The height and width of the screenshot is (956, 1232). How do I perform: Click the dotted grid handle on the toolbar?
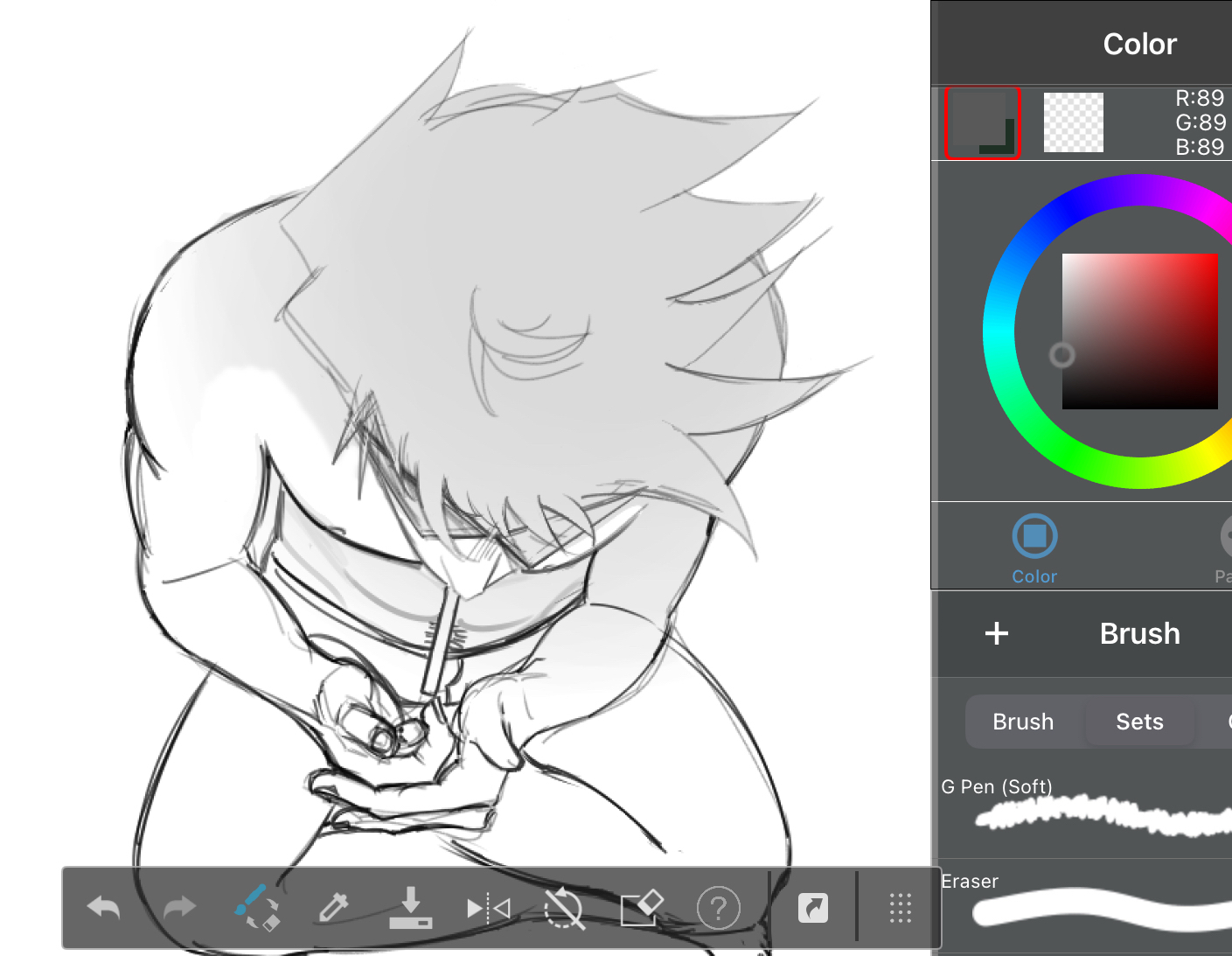900,909
